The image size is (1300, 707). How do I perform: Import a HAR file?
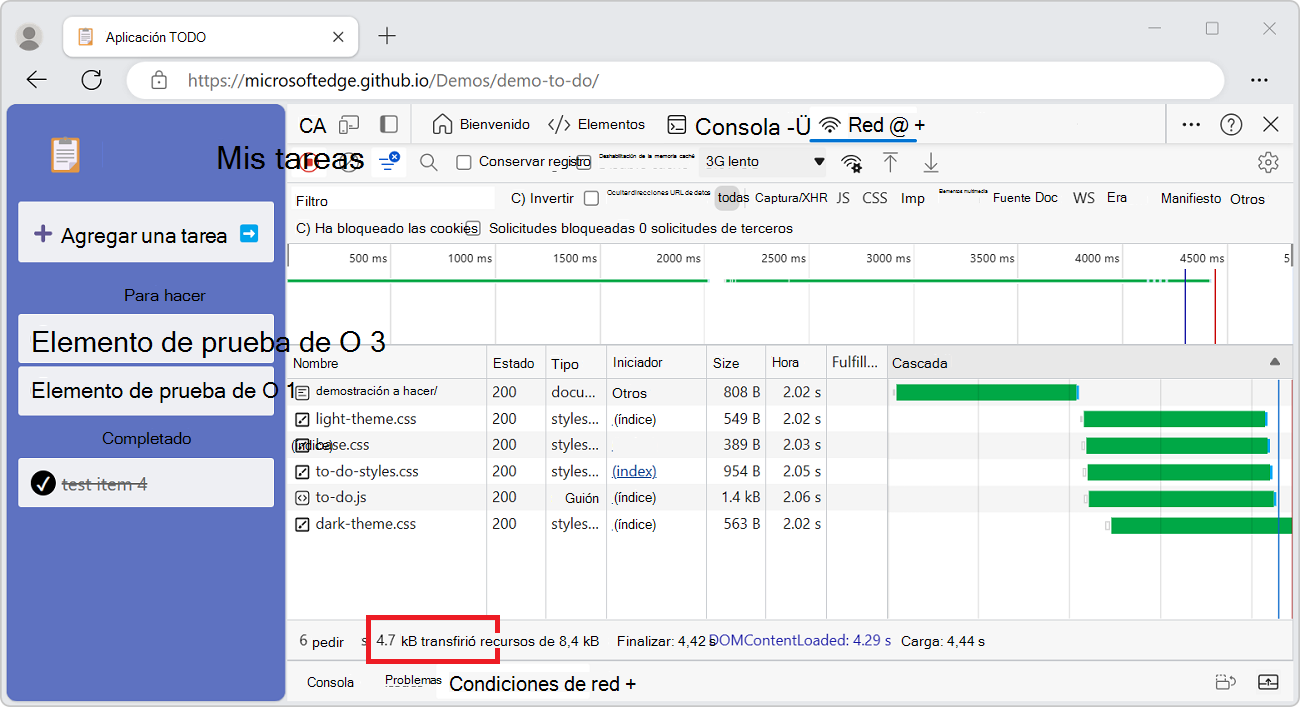pyautogui.click(x=890, y=161)
